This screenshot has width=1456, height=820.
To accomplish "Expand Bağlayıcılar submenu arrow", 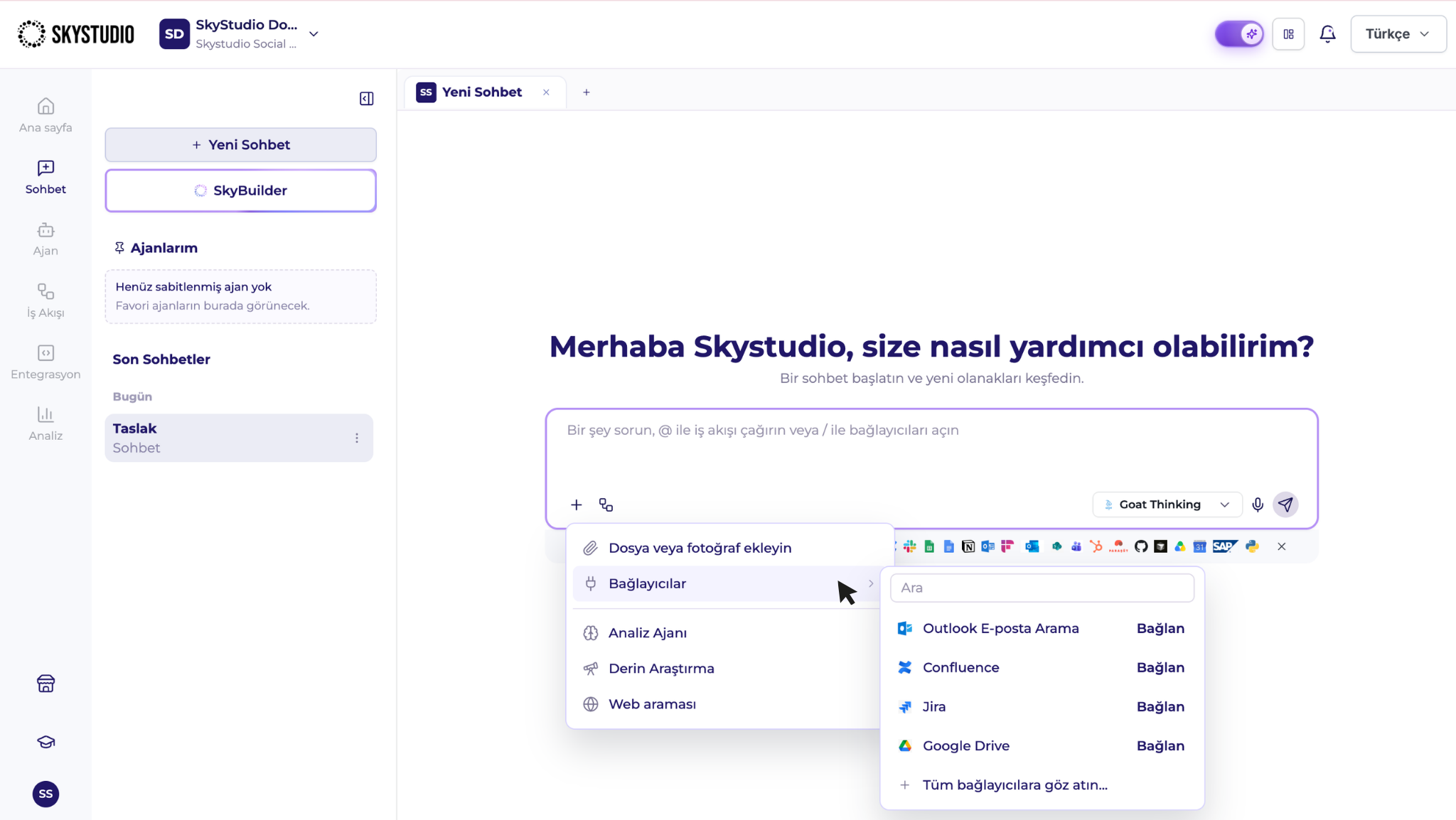I will [870, 583].
